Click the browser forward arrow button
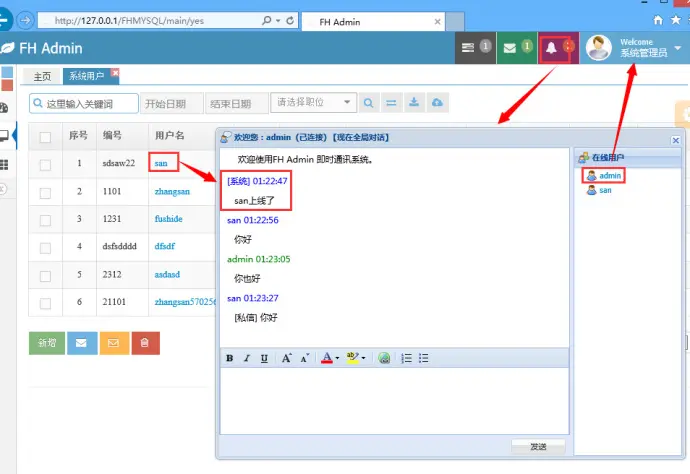Image resolution: width=690 pixels, height=474 pixels. click(x=26, y=20)
